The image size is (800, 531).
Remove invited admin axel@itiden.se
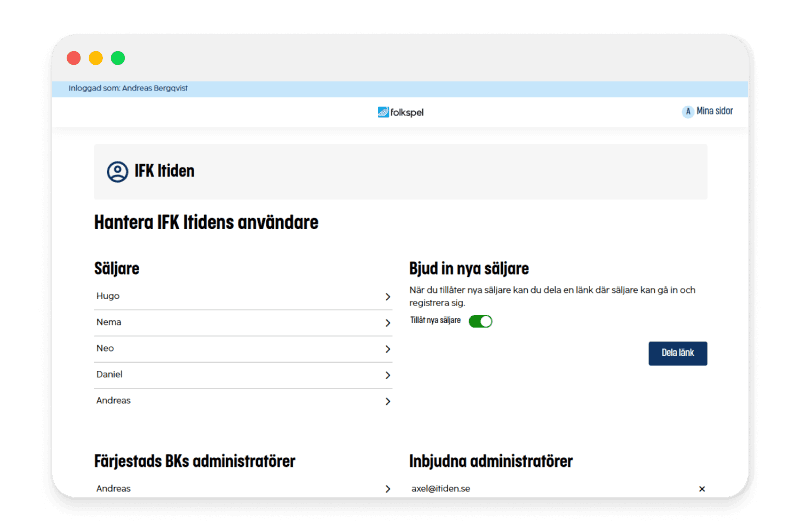point(702,489)
